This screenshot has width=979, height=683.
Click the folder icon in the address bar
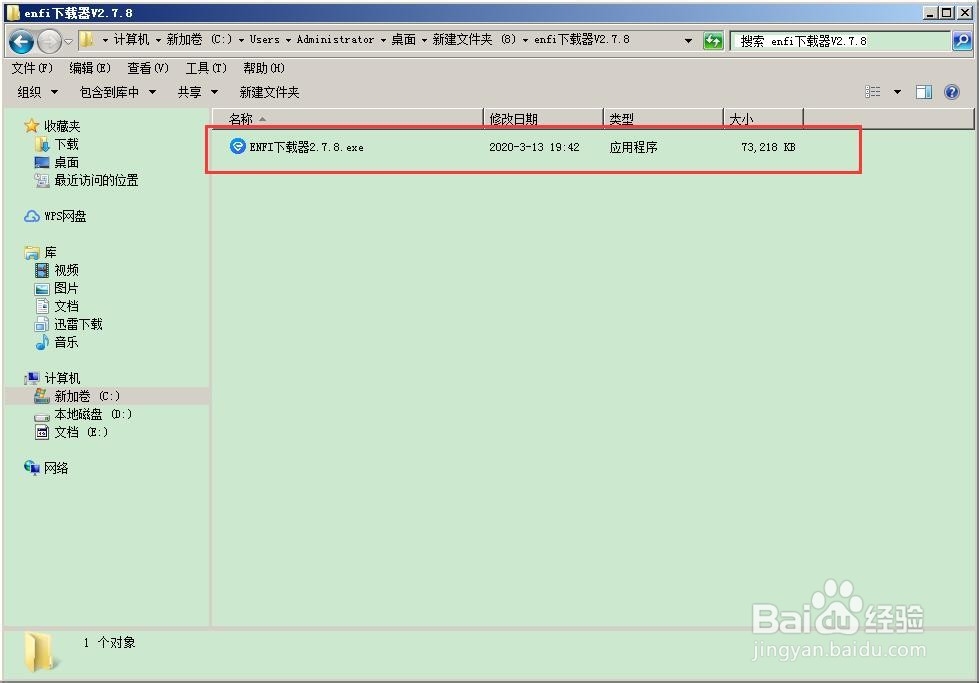point(87,40)
